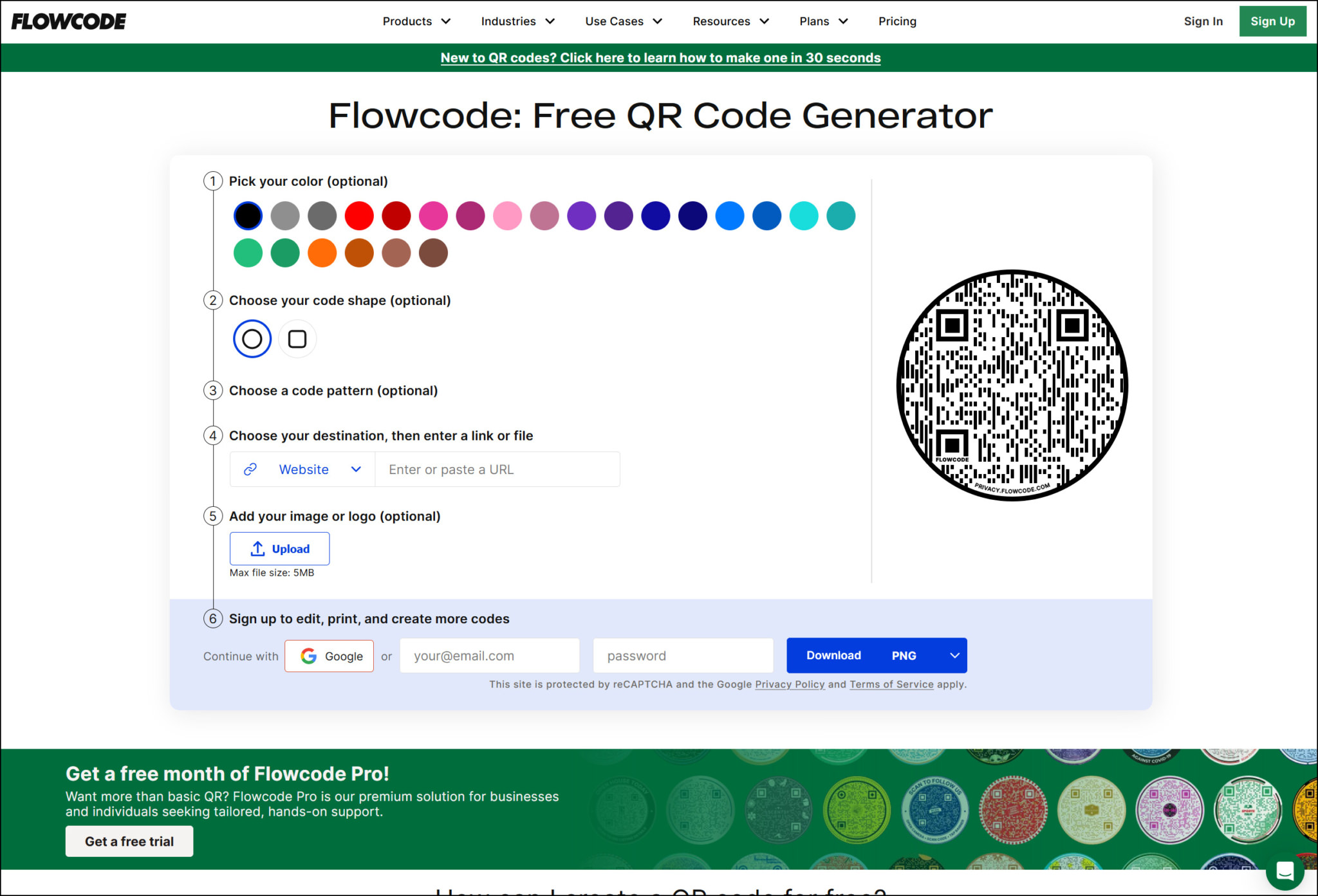Pick the dark gray color swatch
1318x896 pixels.
point(322,215)
